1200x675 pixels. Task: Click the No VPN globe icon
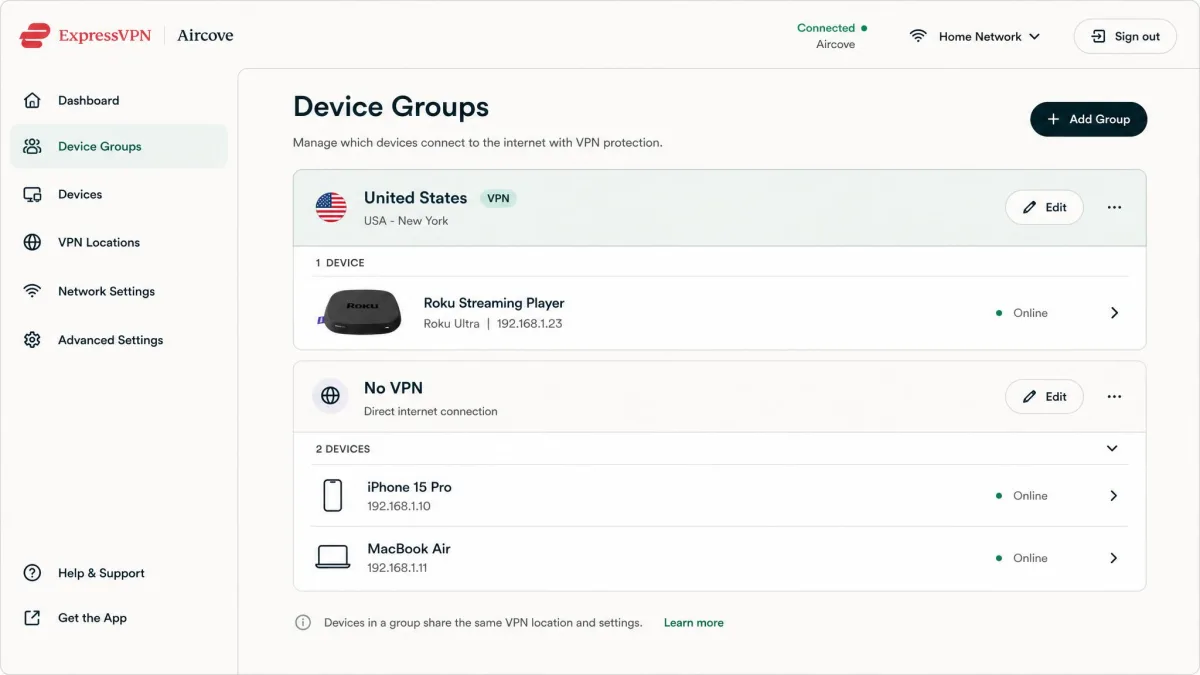[x=331, y=397]
